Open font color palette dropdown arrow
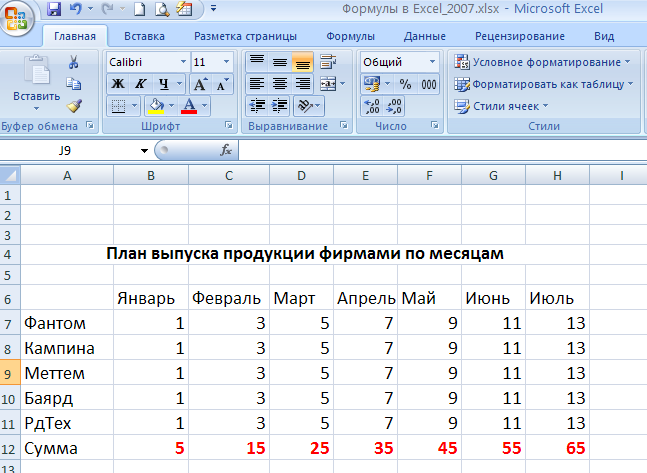647x473 pixels. tap(204, 106)
